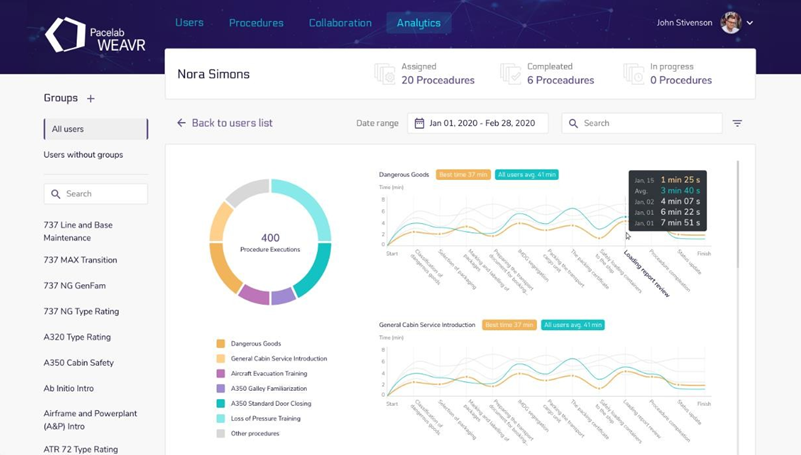Click General Cabin Service Introduction chart title
Image resolution: width=801 pixels, height=455 pixels.
tap(427, 325)
